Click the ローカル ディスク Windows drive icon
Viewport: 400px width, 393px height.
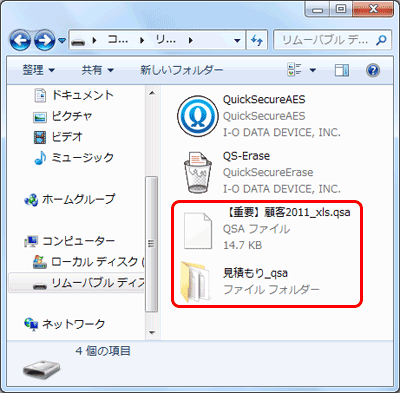click(x=40, y=262)
